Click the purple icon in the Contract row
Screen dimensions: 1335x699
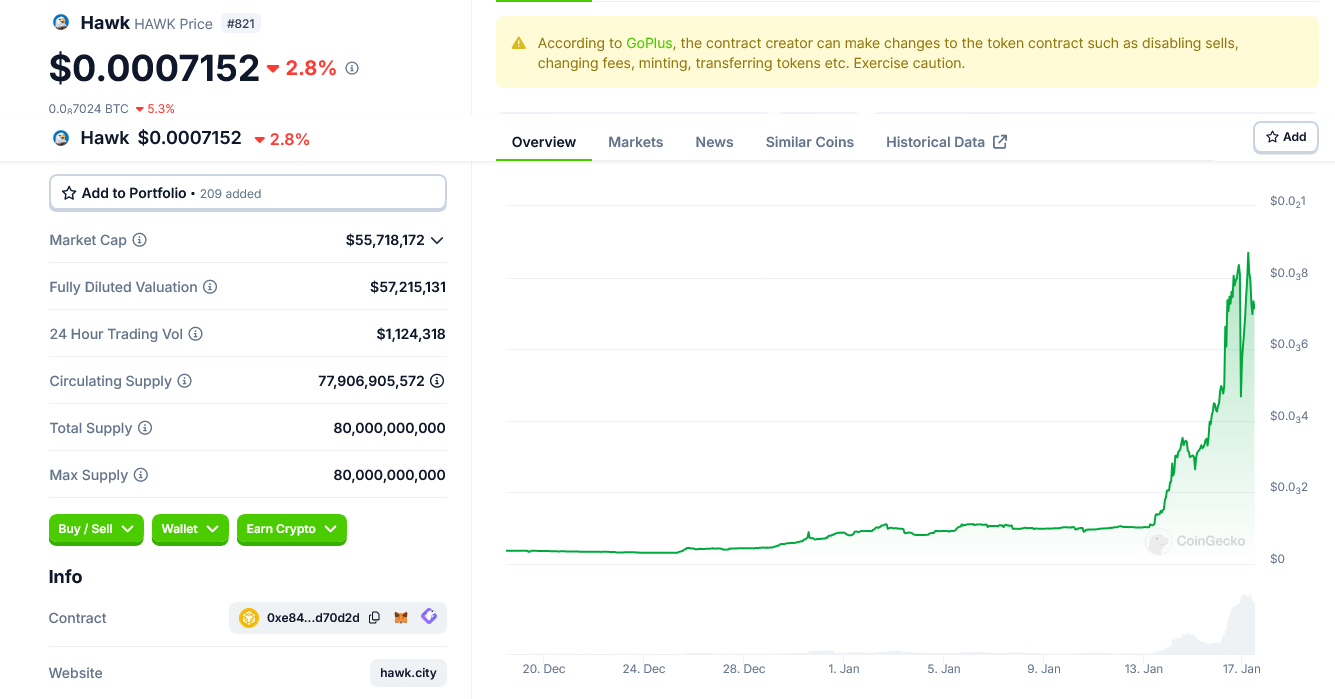click(429, 617)
